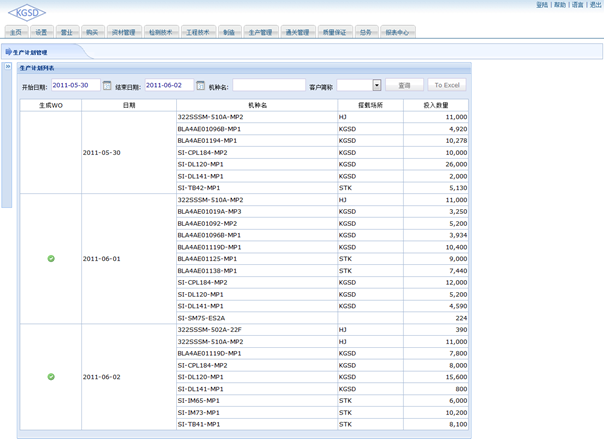Click into the 机种名 input field

[269, 85]
